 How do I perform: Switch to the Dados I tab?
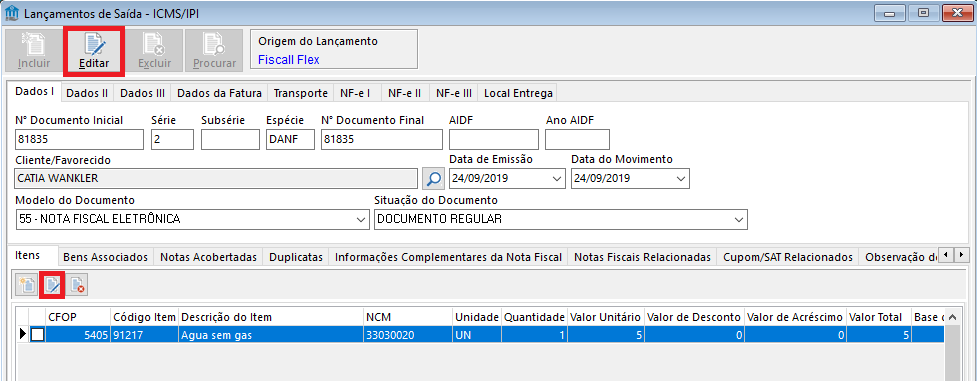[34, 91]
